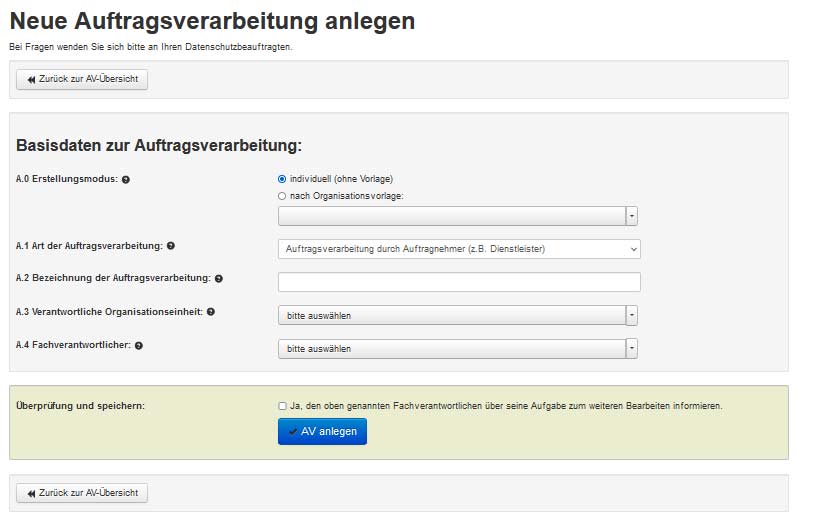Open help icon next to A.0 Erstellungsmodus
Screen dimensions: 833x523
(126, 180)
